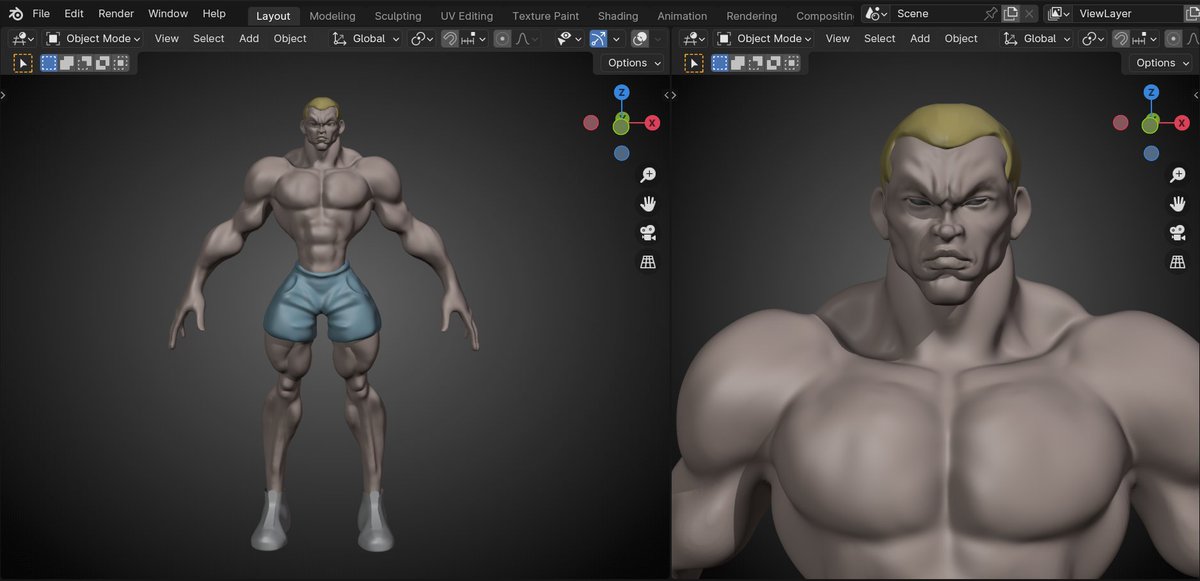Click green Y axis on left gizmo

coord(621,126)
